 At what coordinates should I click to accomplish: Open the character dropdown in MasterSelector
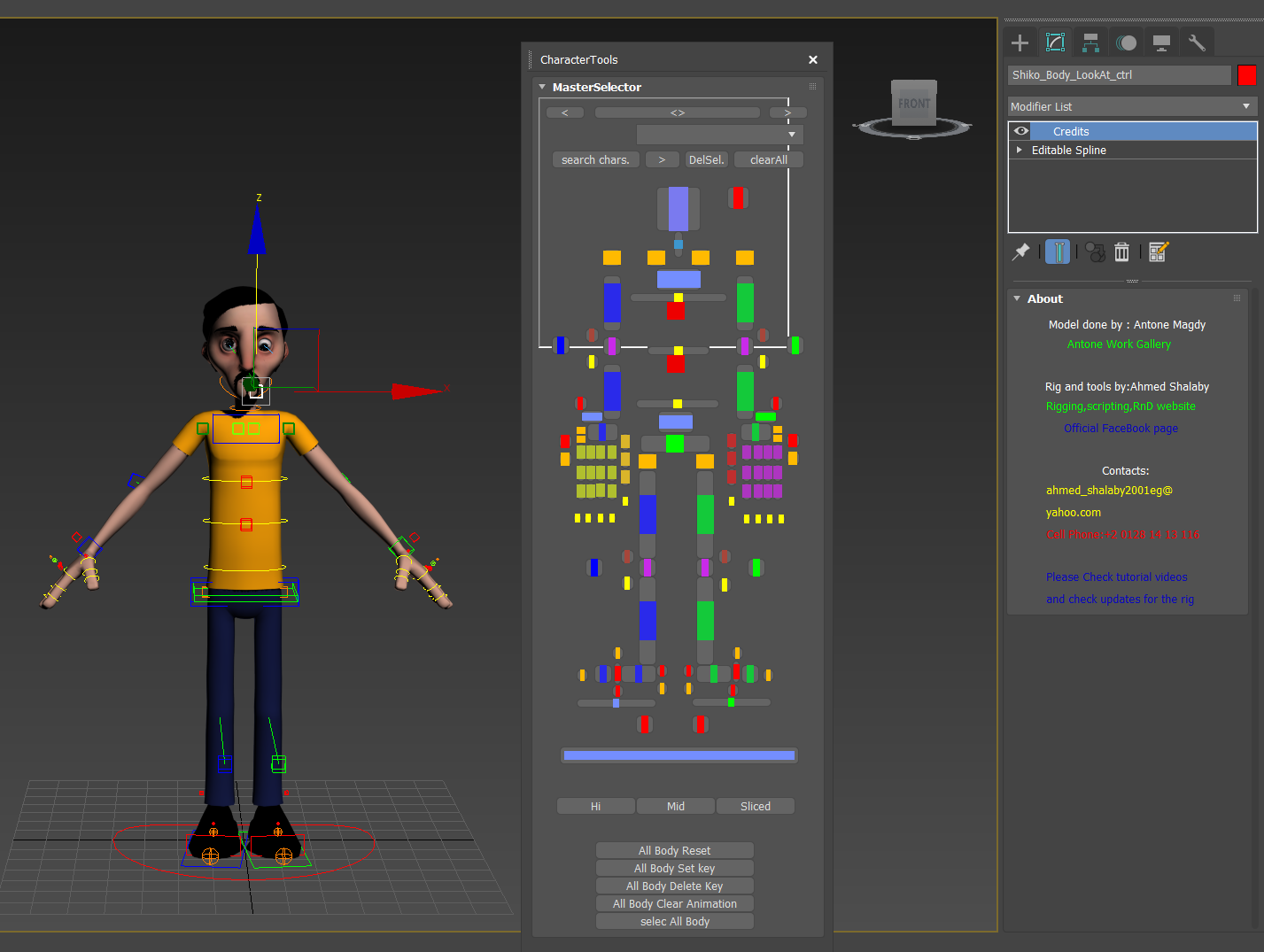tap(719, 135)
